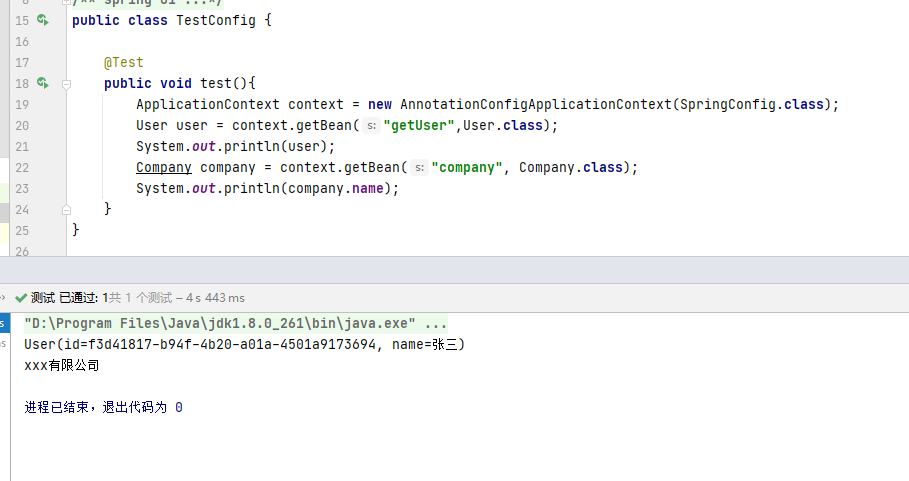Image resolution: width=909 pixels, height=481 pixels.
Task: Click the parameter hint before "company" string
Action: [x=419, y=168]
